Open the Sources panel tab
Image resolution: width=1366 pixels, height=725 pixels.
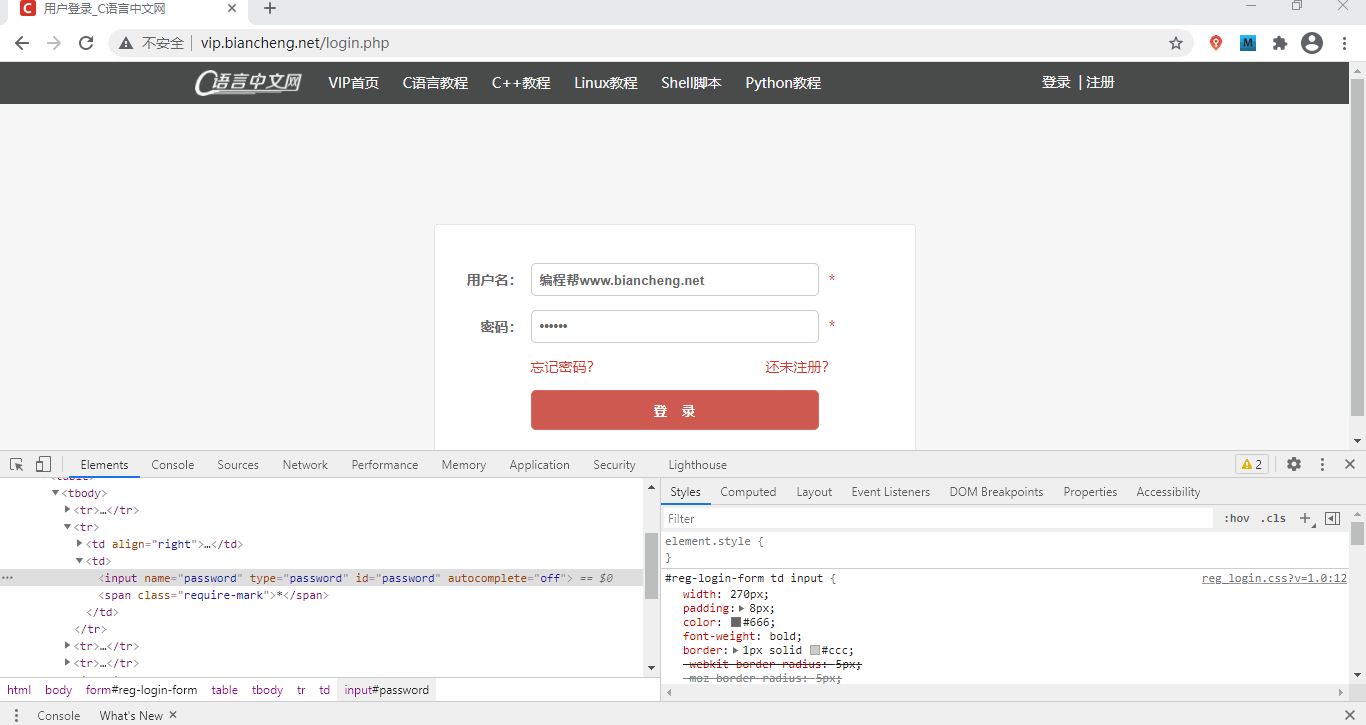[238, 465]
